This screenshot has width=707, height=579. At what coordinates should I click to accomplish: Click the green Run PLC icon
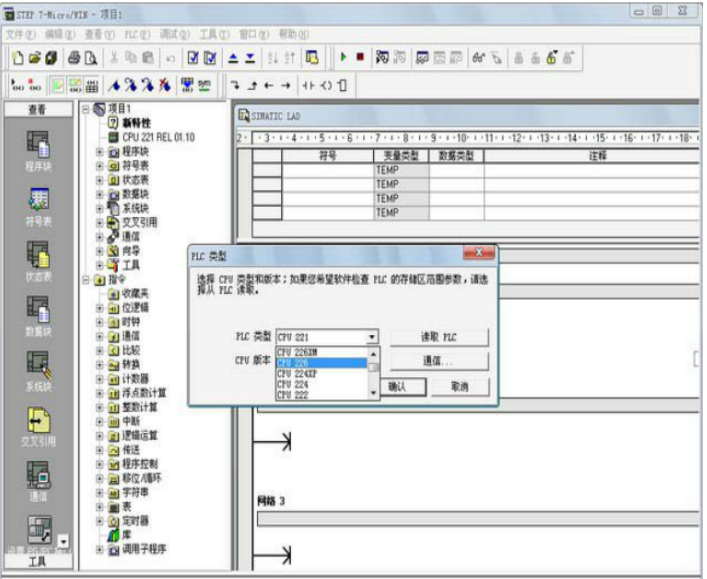[343, 57]
